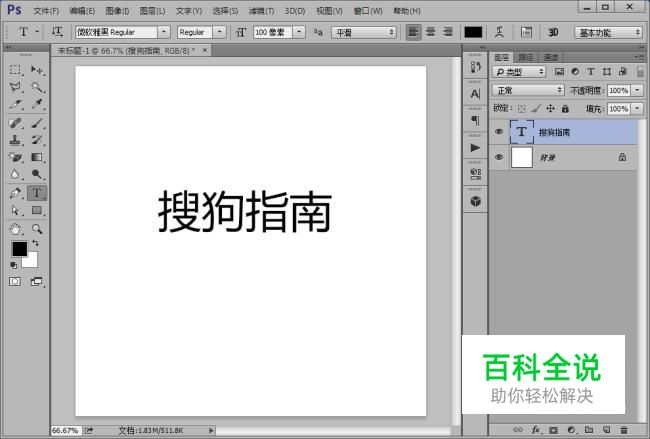
Task: Open the font style Regular dropdown
Action: pyautogui.click(x=219, y=32)
